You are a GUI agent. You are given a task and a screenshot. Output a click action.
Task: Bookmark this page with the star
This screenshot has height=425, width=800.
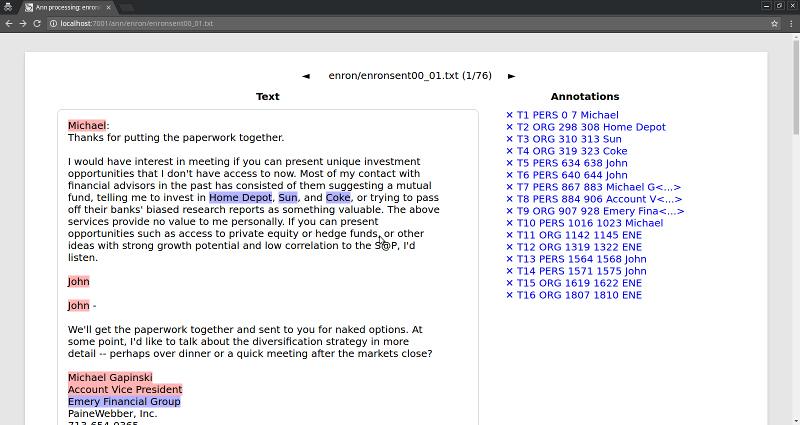(774, 23)
